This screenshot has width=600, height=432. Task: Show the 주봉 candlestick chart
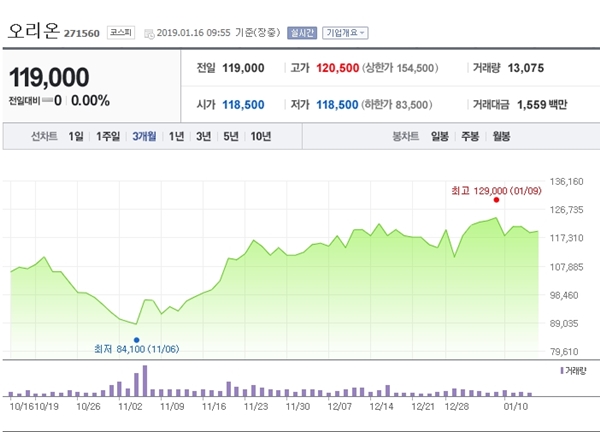pos(470,136)
